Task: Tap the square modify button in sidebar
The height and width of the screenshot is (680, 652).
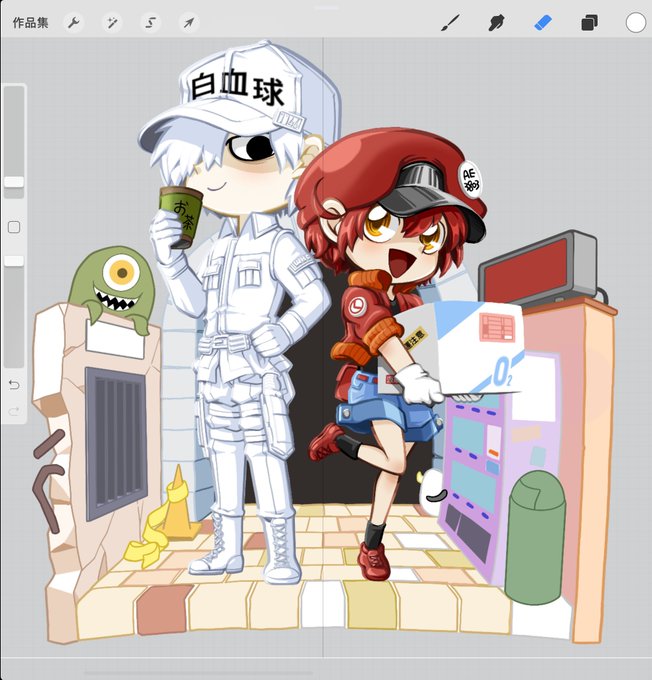Action: 14,227
